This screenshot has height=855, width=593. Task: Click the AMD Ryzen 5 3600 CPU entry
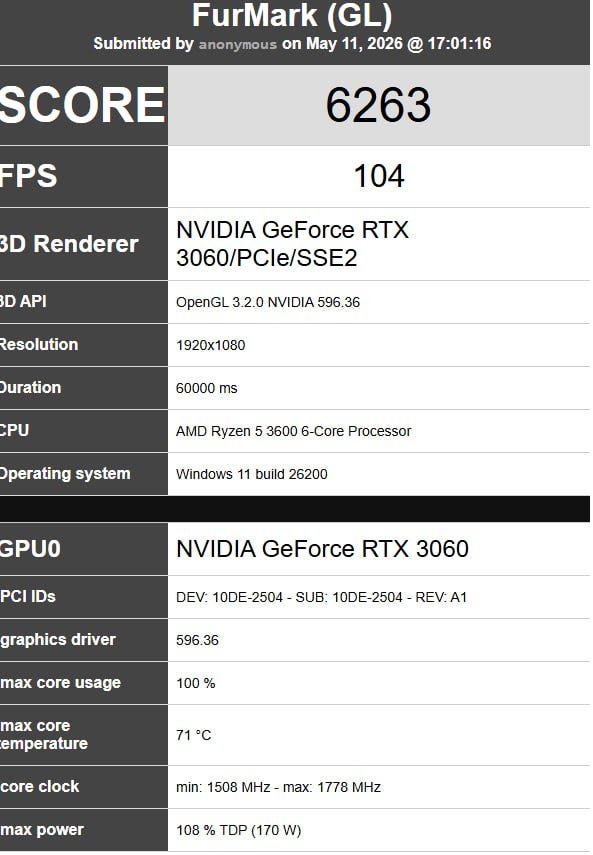(x=293, y=431)
